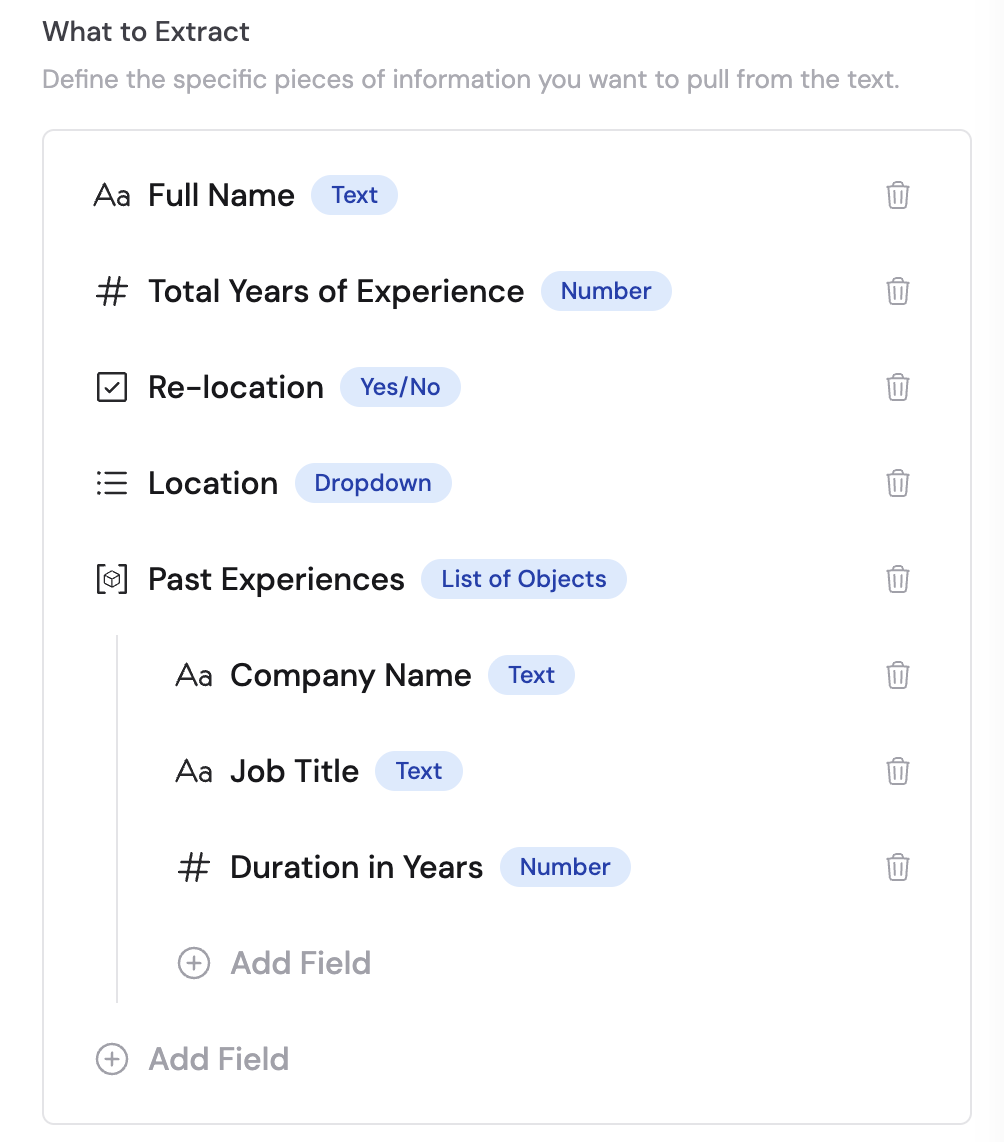Remove the Past Experiences field

pos(897,579)
